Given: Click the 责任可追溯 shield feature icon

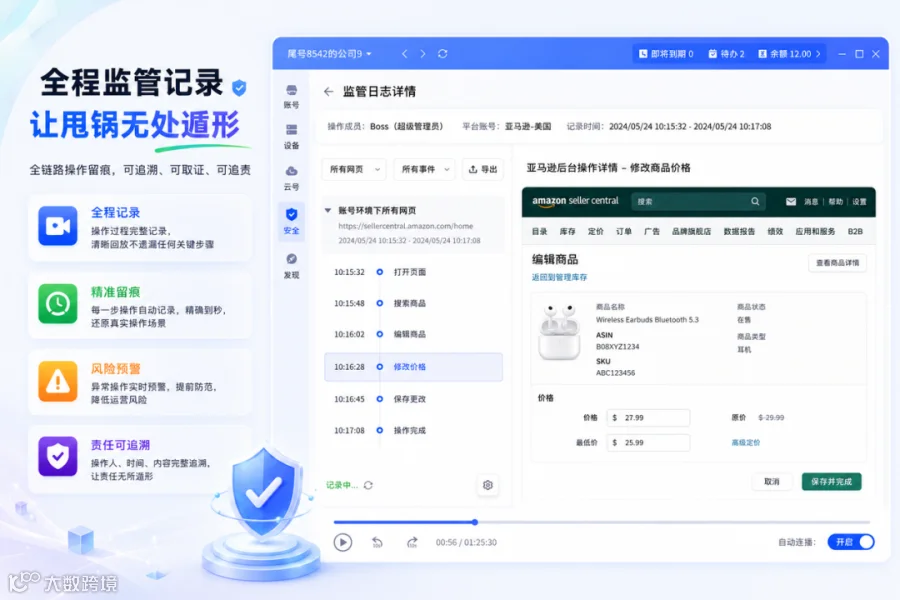Looking at the screenshot, I should pos(58,457).
